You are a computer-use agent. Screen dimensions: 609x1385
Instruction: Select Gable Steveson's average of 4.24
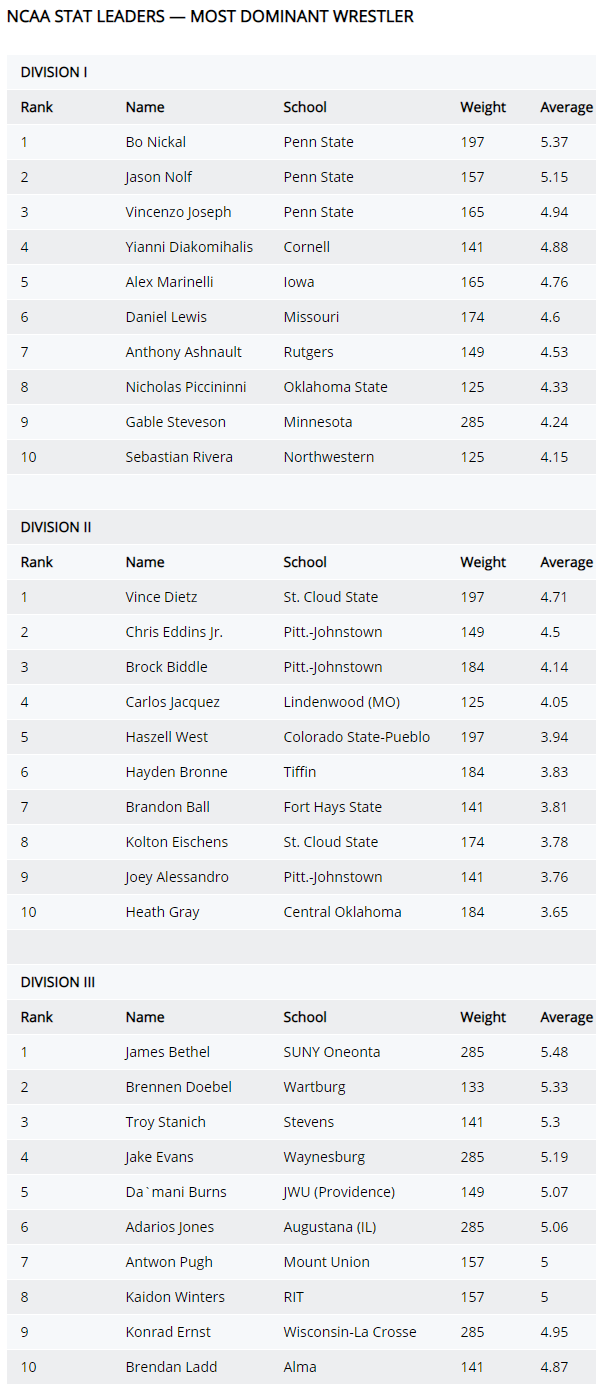(x=554, y=422)
